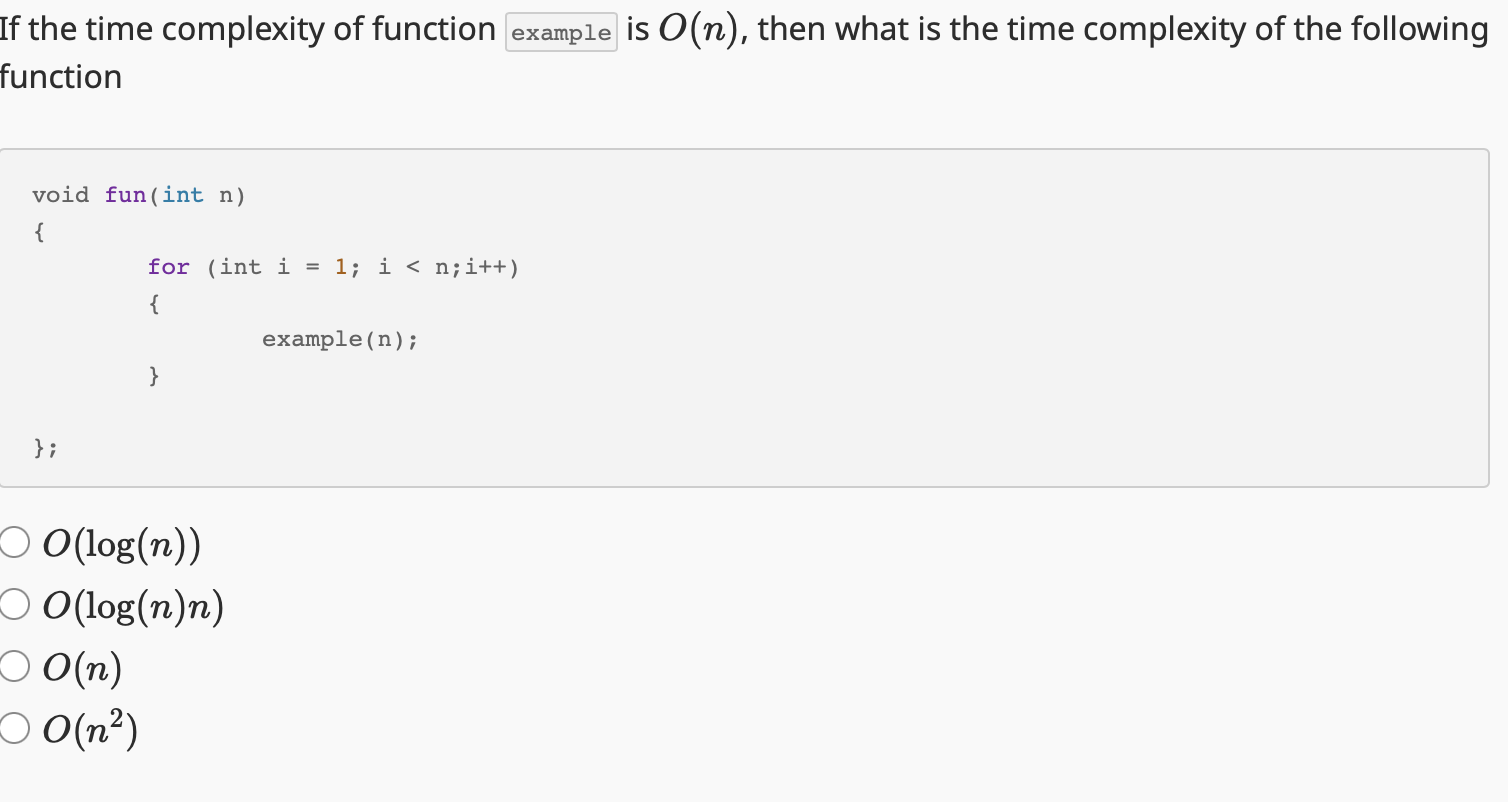Click the O(n²) answer label text
Screen dimensions: 1508x802
pos(88,727)
